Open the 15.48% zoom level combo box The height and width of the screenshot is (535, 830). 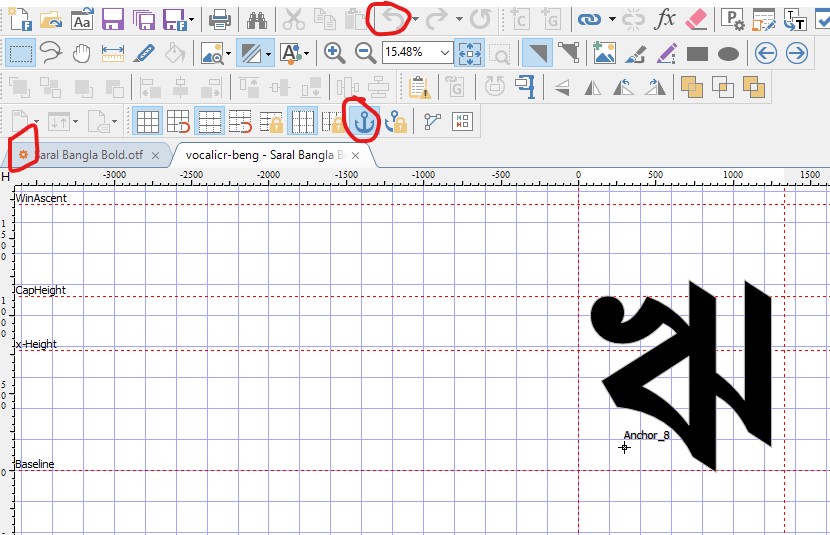click(x=418, y=52)
